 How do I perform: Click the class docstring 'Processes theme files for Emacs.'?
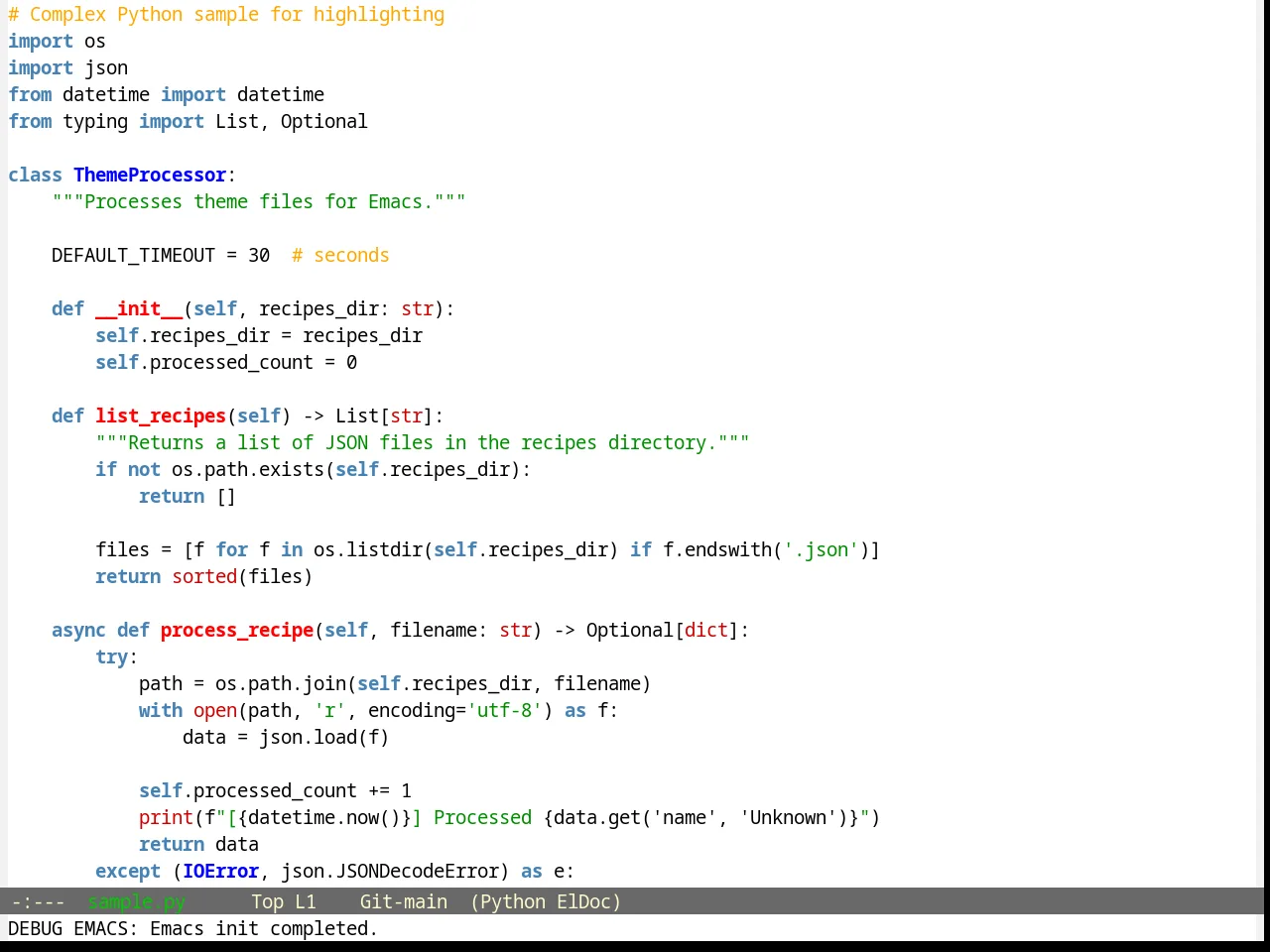[259, 201]
